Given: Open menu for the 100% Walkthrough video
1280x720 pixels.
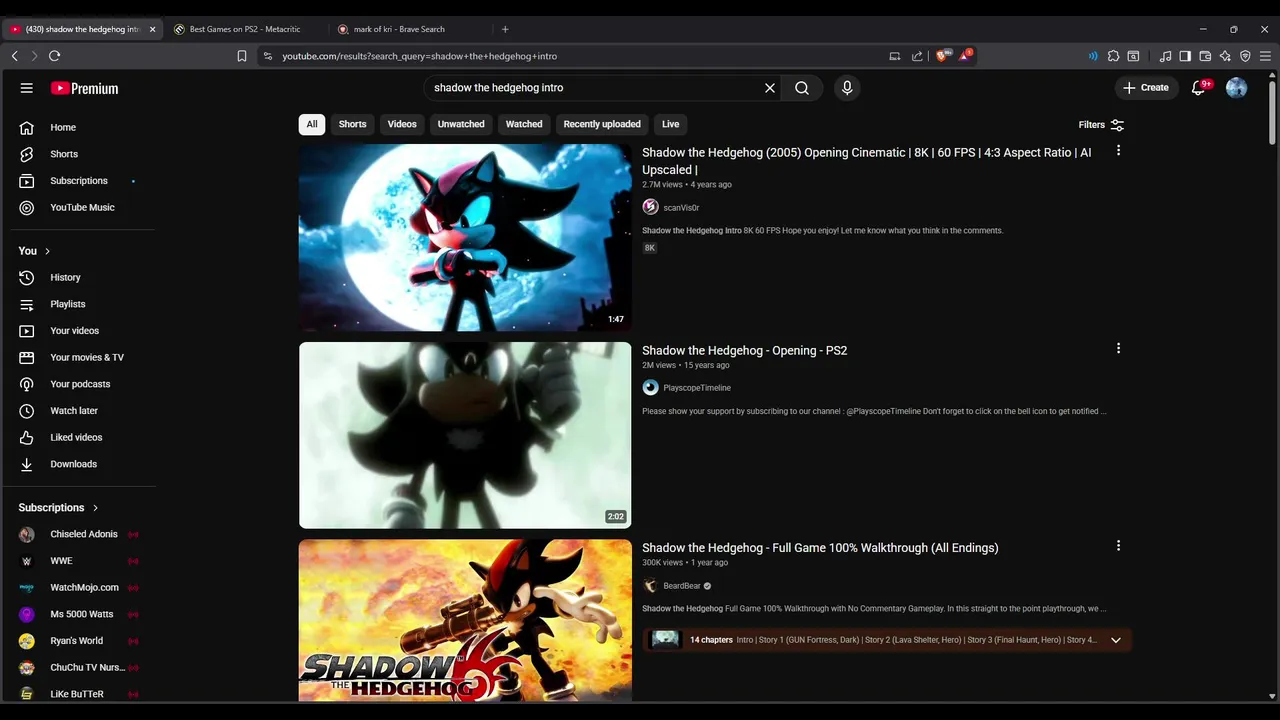Looking at the screenshot, I should click(1118, 545).
